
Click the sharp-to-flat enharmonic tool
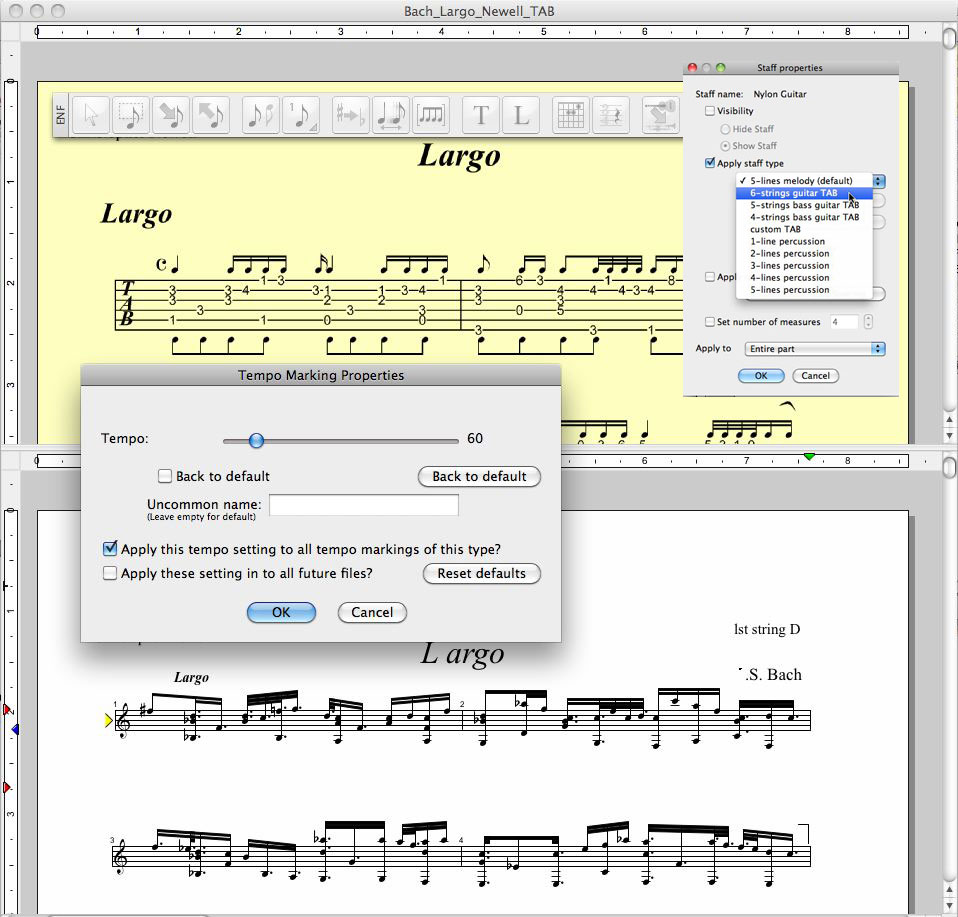point(351,115)
